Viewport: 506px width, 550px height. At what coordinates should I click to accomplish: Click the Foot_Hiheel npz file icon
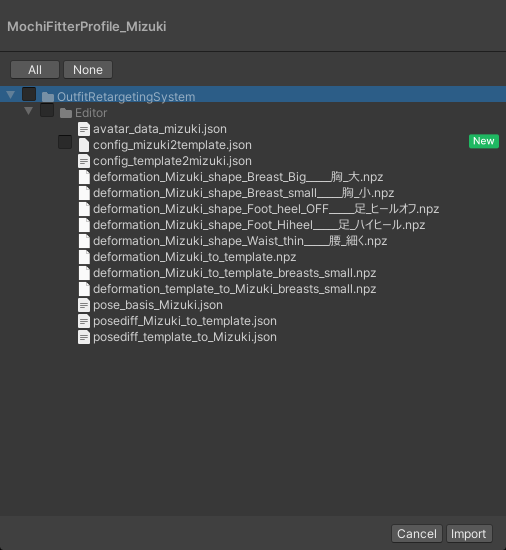(x=84, y=225)
